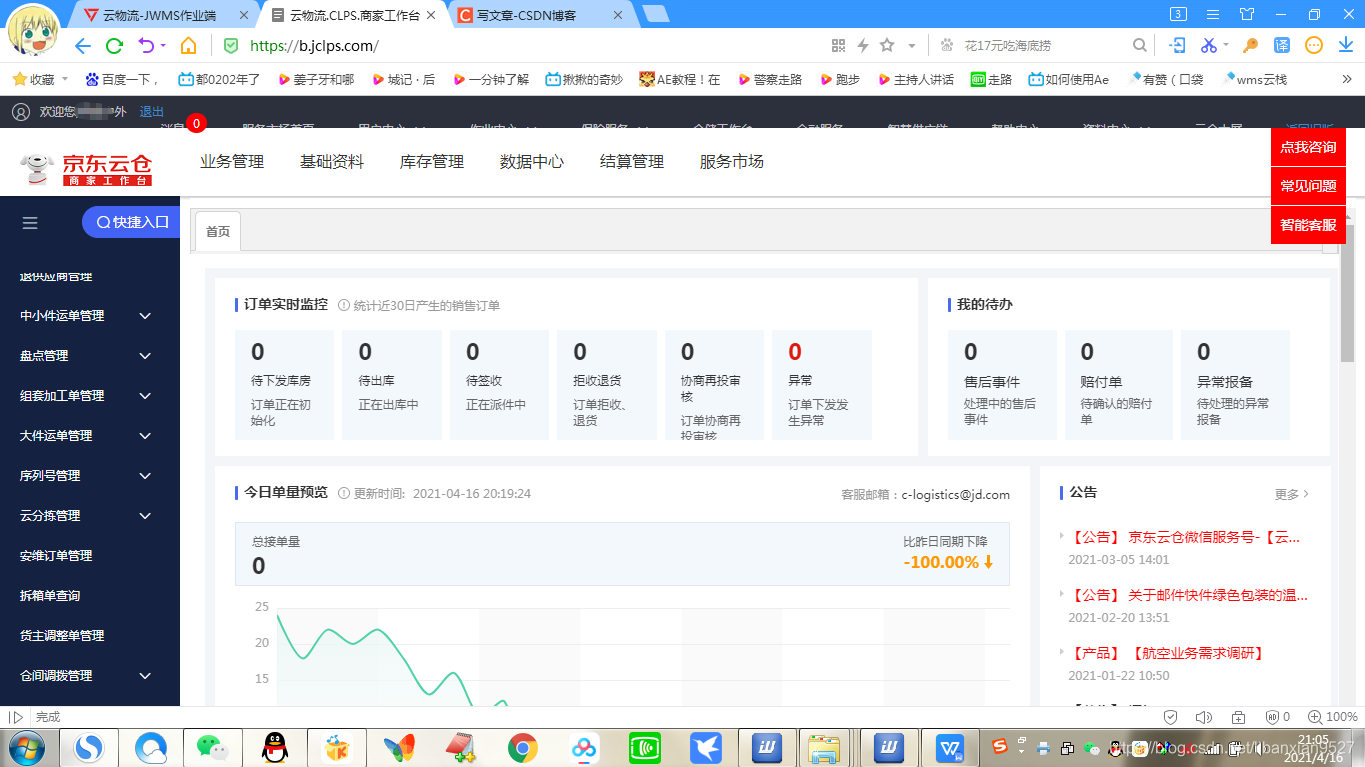
Task: Click the 100% zoom control in status bar
Action: [x=1334, y=717]
